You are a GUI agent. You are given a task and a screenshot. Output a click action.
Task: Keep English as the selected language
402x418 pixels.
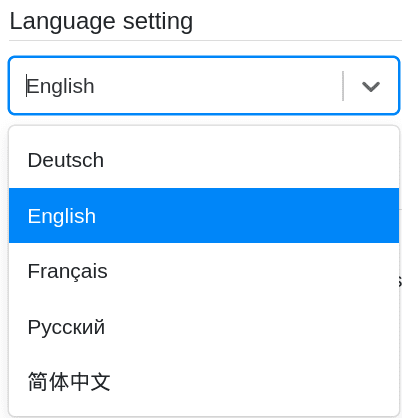[x=204, y=216]
